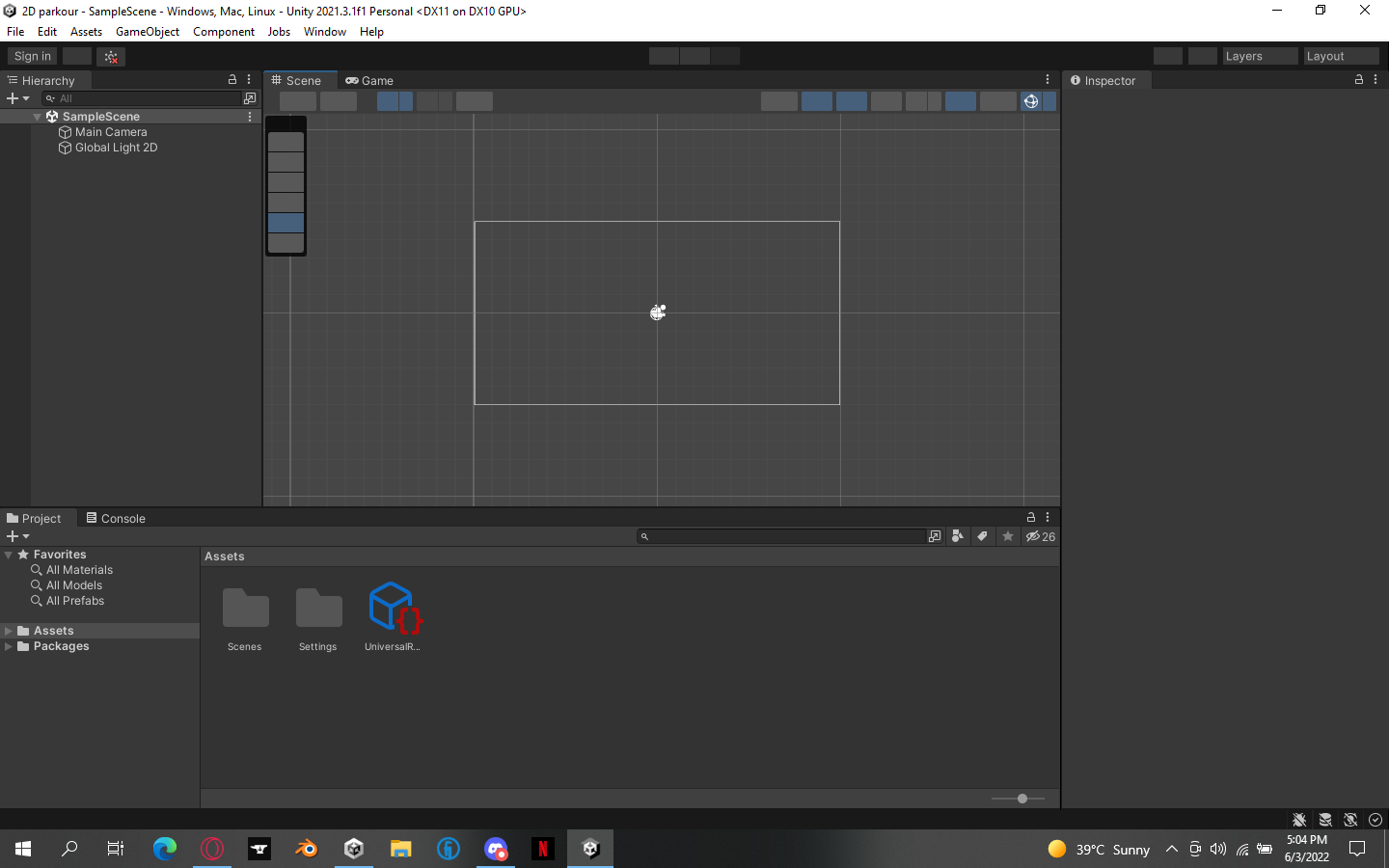Open Project search in Search window icon
The width and height of the screenshot is (1389, 868).
click(x=935, y=536)
